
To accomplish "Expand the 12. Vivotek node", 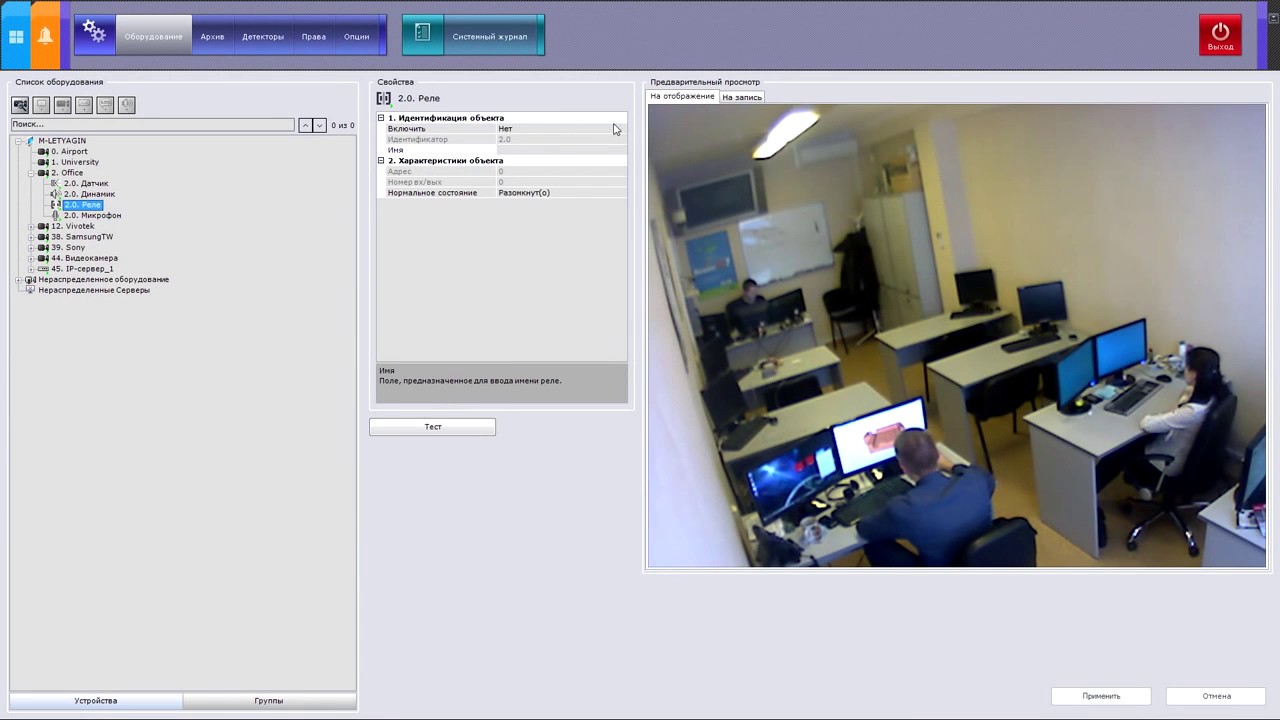I will 31,227.
